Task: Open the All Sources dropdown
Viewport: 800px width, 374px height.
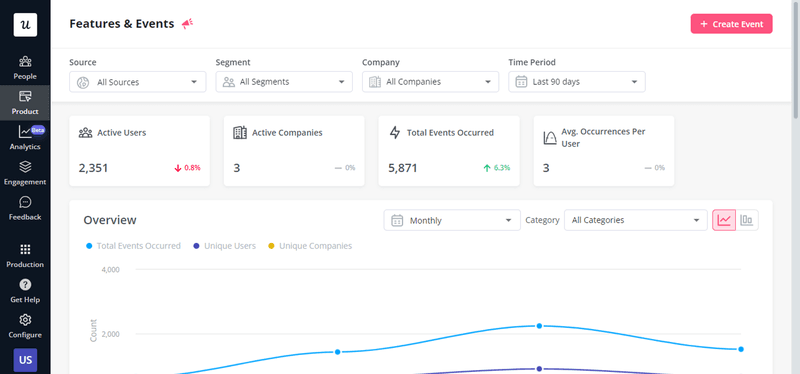Action: coord(138,82)
